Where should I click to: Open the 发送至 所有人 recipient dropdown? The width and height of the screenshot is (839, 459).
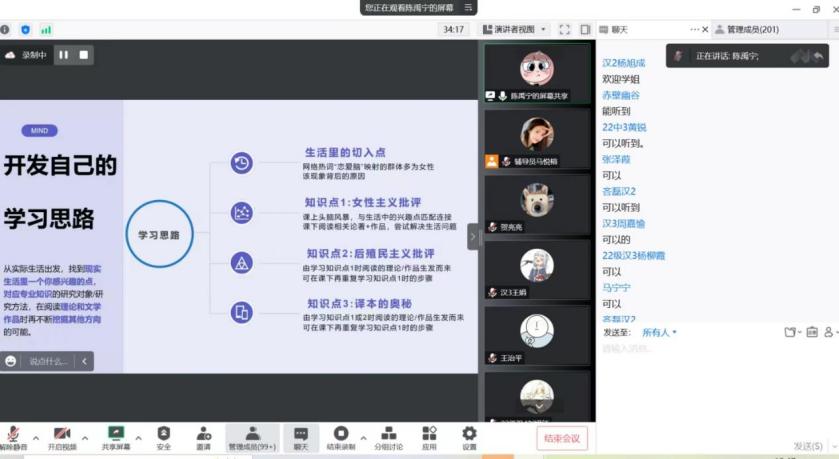[659, 332]
